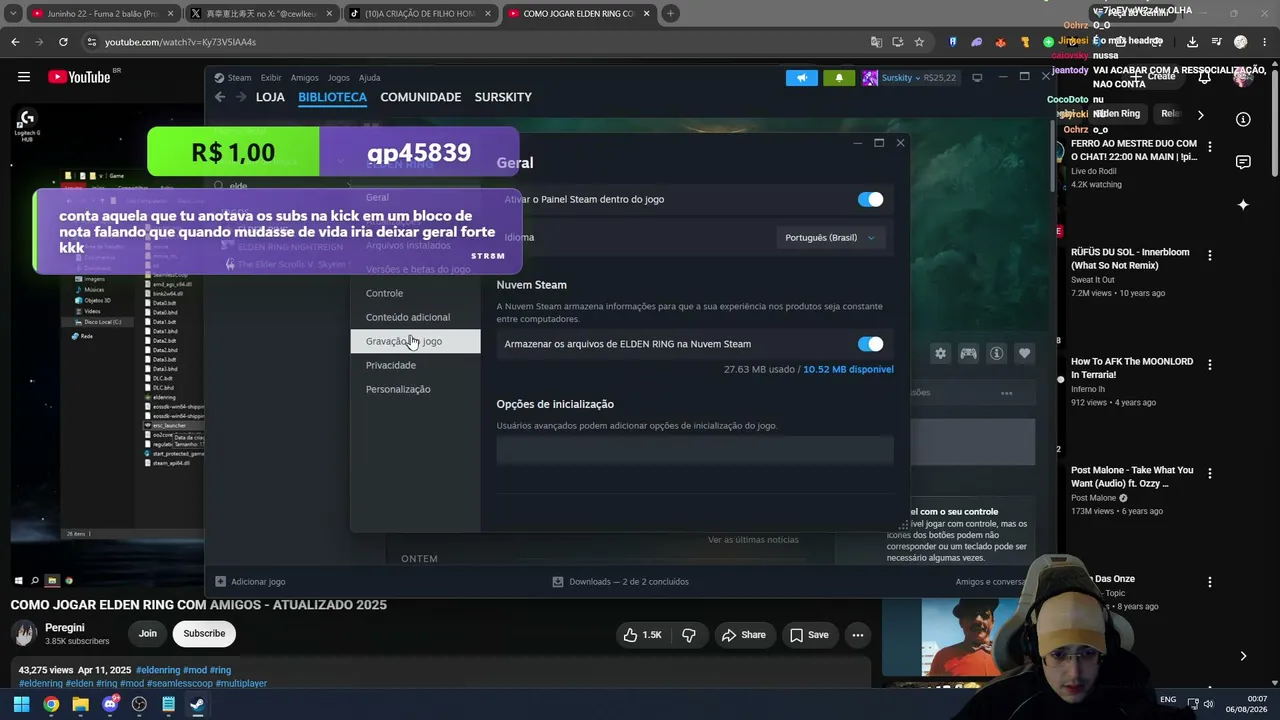This screenshot has height=720, width=1280.
Task: Open the Exibir menu in Steam
Action: pos(271,78)
